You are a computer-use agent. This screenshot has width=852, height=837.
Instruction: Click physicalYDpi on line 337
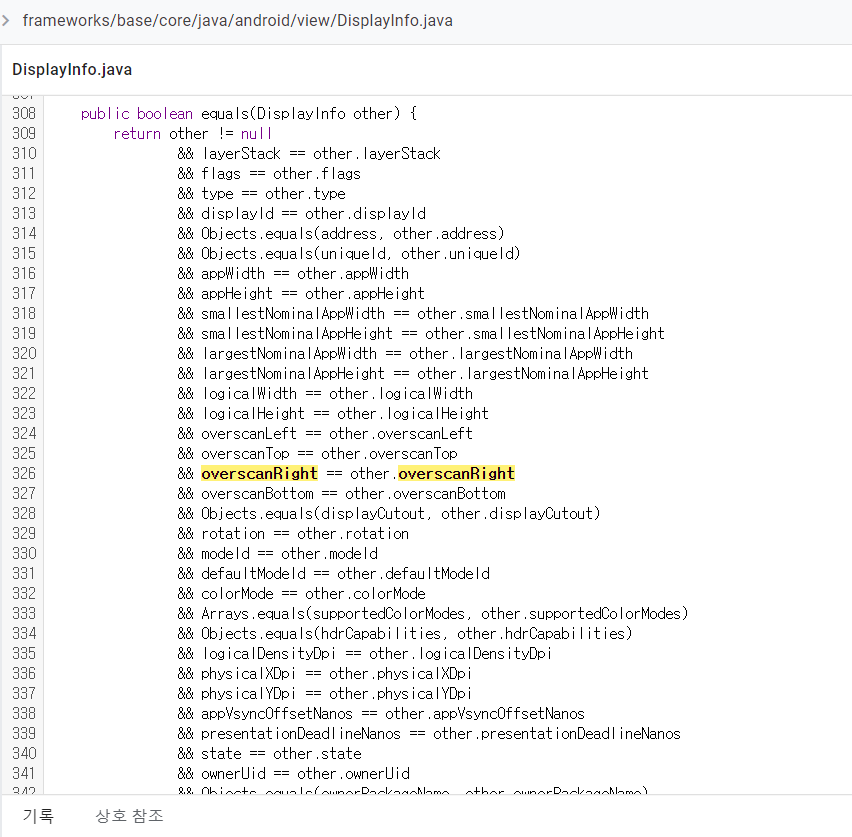click(248, 694)
